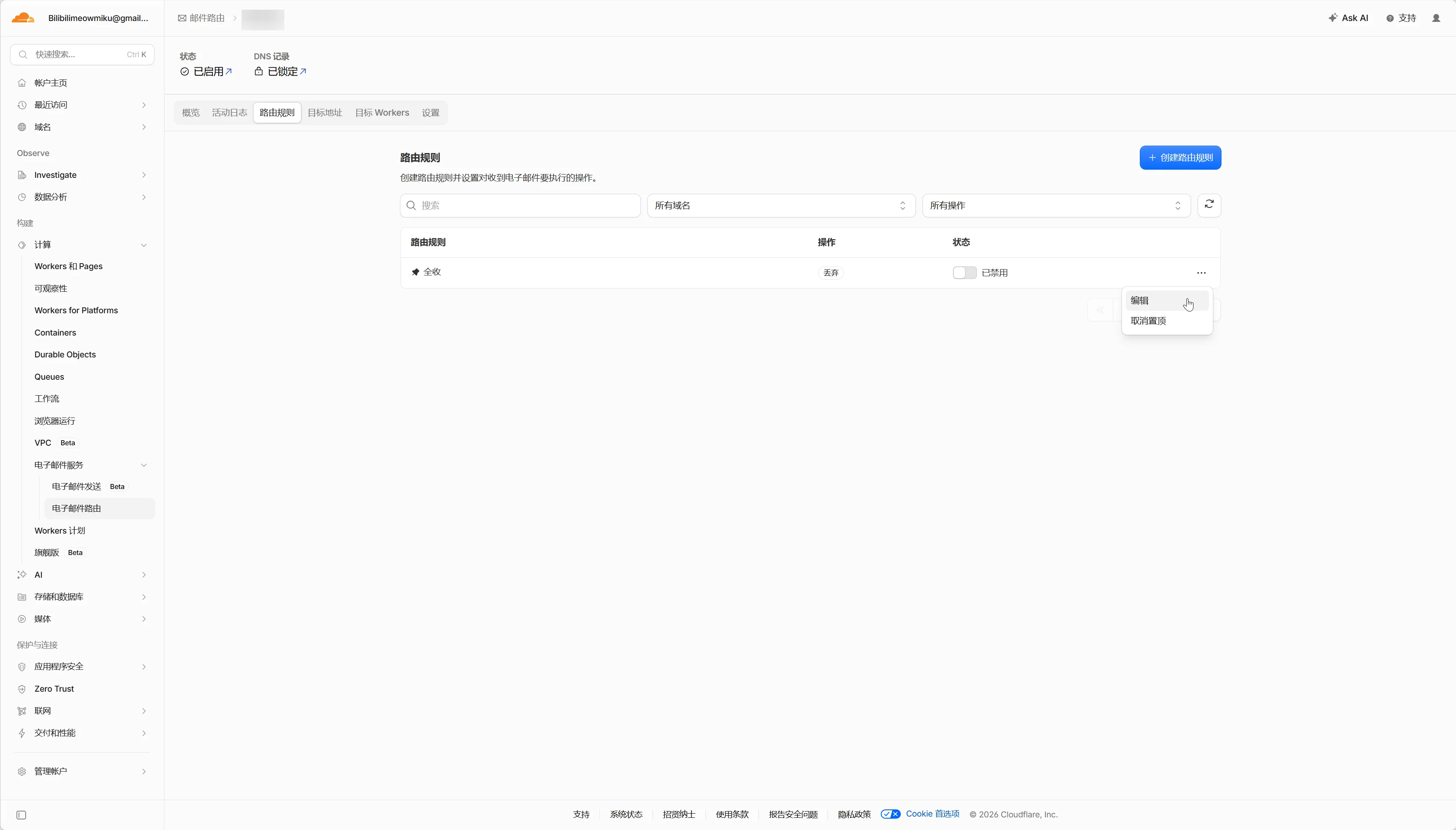The width and height of the screenshot is (1456, 830).
Task: Collapse the 电子邮件服务 chevron
Action: [144, 465]
